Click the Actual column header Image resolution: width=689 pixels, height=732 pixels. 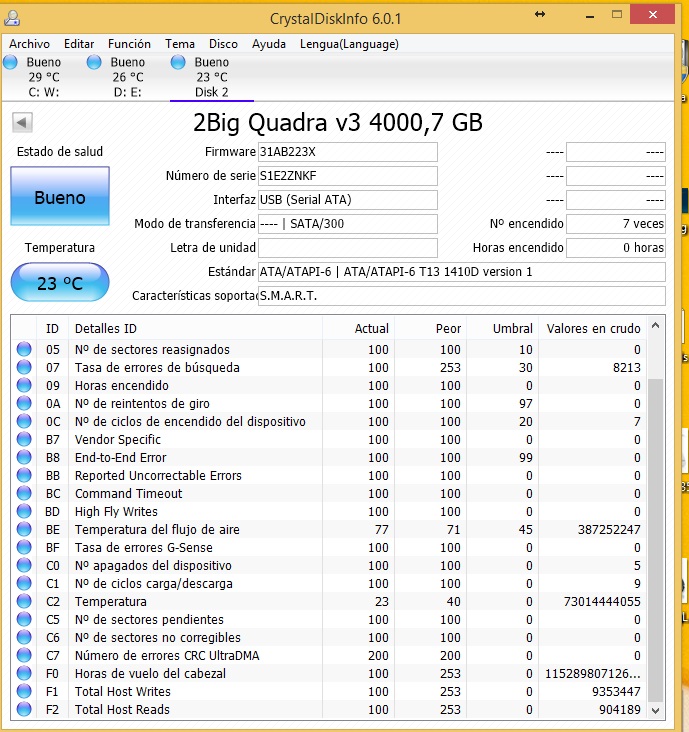[358, 329]
